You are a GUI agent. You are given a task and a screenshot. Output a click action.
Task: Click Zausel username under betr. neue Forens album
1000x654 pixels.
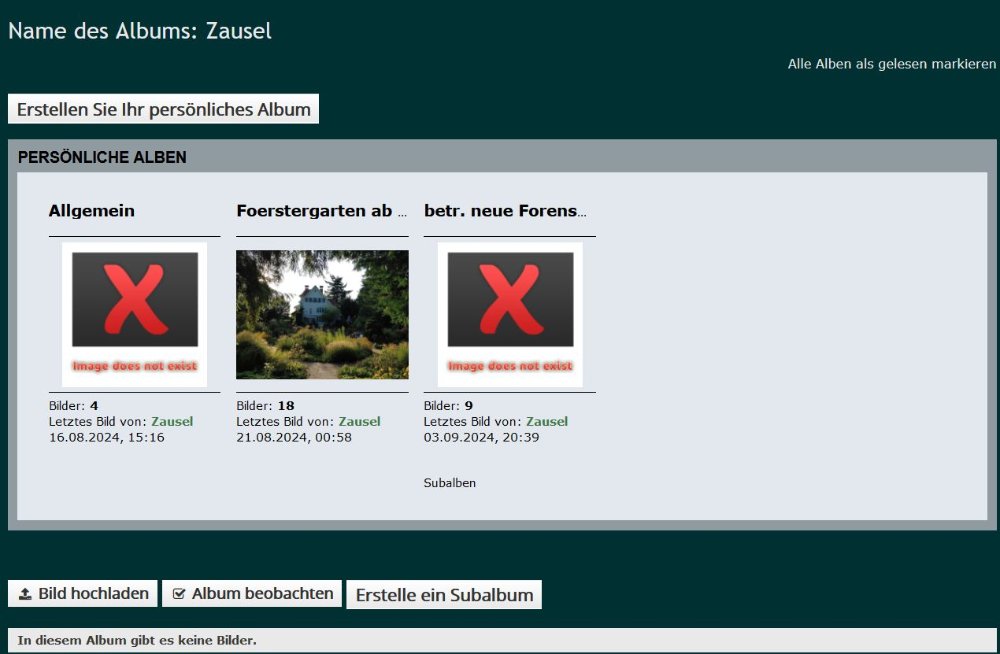point(547,422)
